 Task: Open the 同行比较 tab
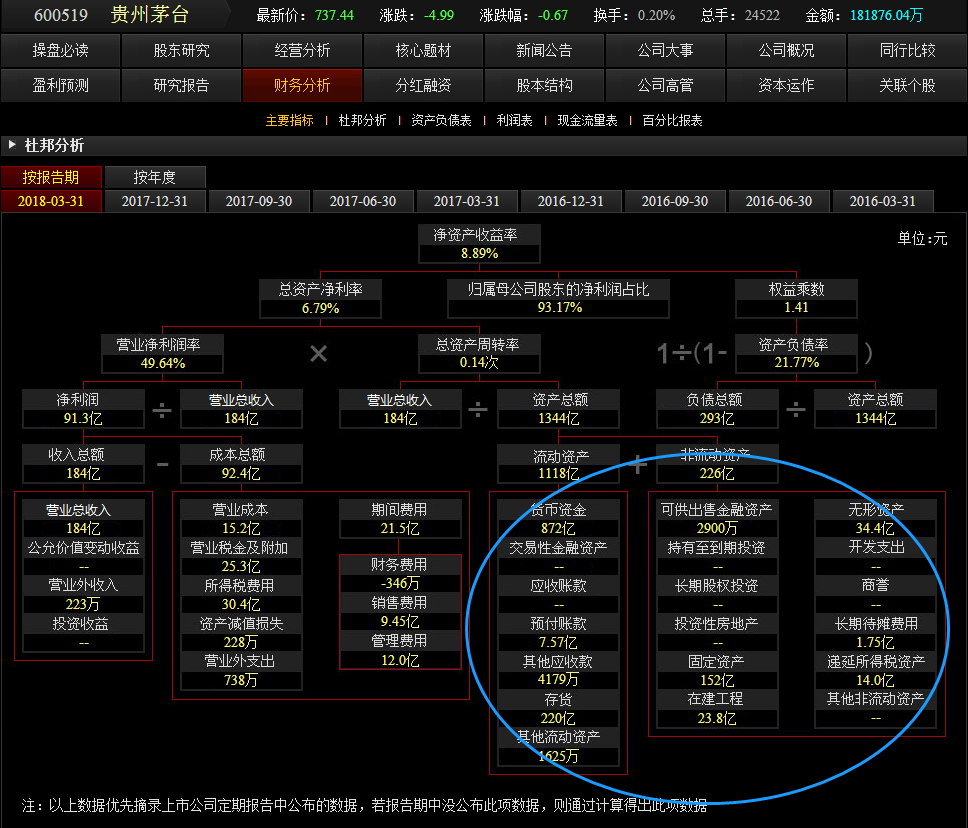coord(908,51)
